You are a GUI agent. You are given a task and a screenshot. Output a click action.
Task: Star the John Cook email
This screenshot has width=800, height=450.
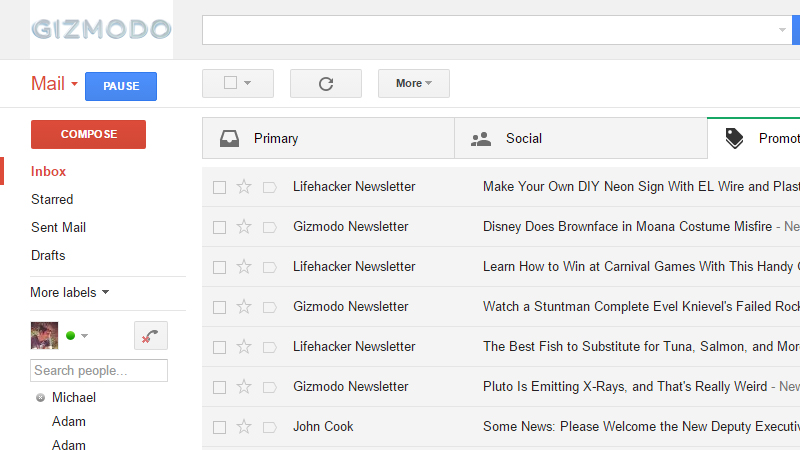click(x=244, y=427)
